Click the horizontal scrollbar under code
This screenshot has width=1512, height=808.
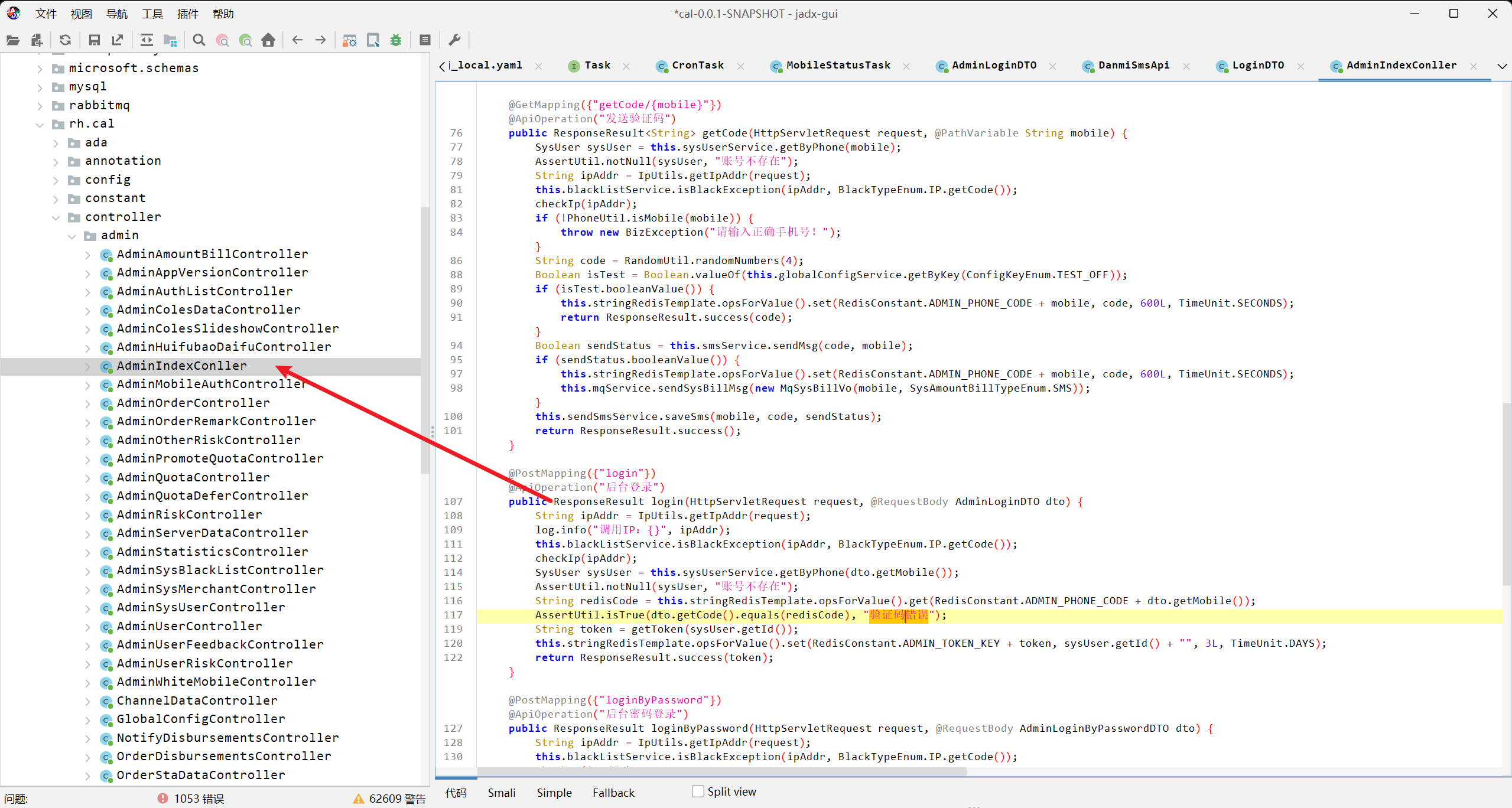tap(721, 771)
